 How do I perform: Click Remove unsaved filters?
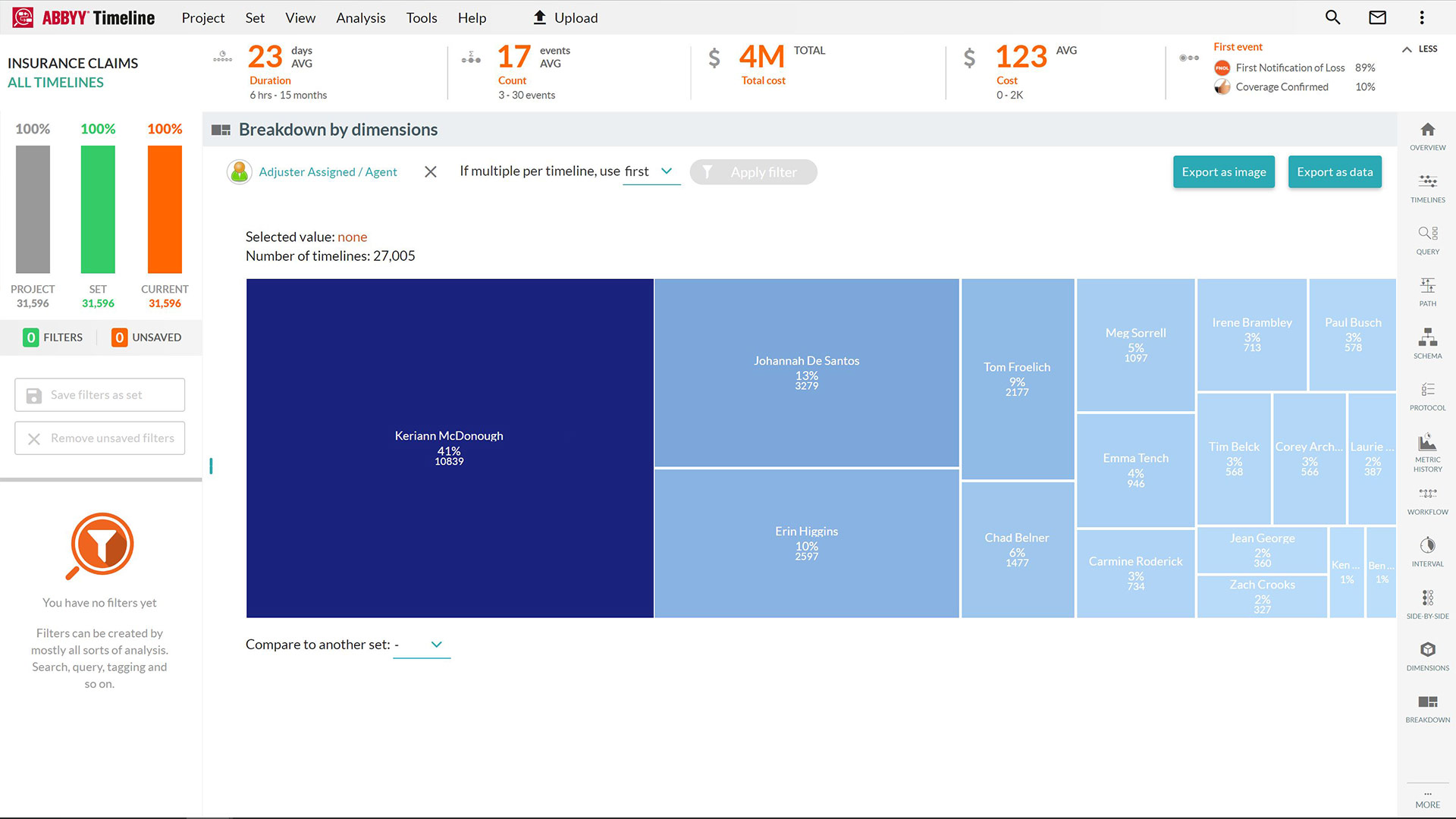pyautogui.click(x=99, y=438)
